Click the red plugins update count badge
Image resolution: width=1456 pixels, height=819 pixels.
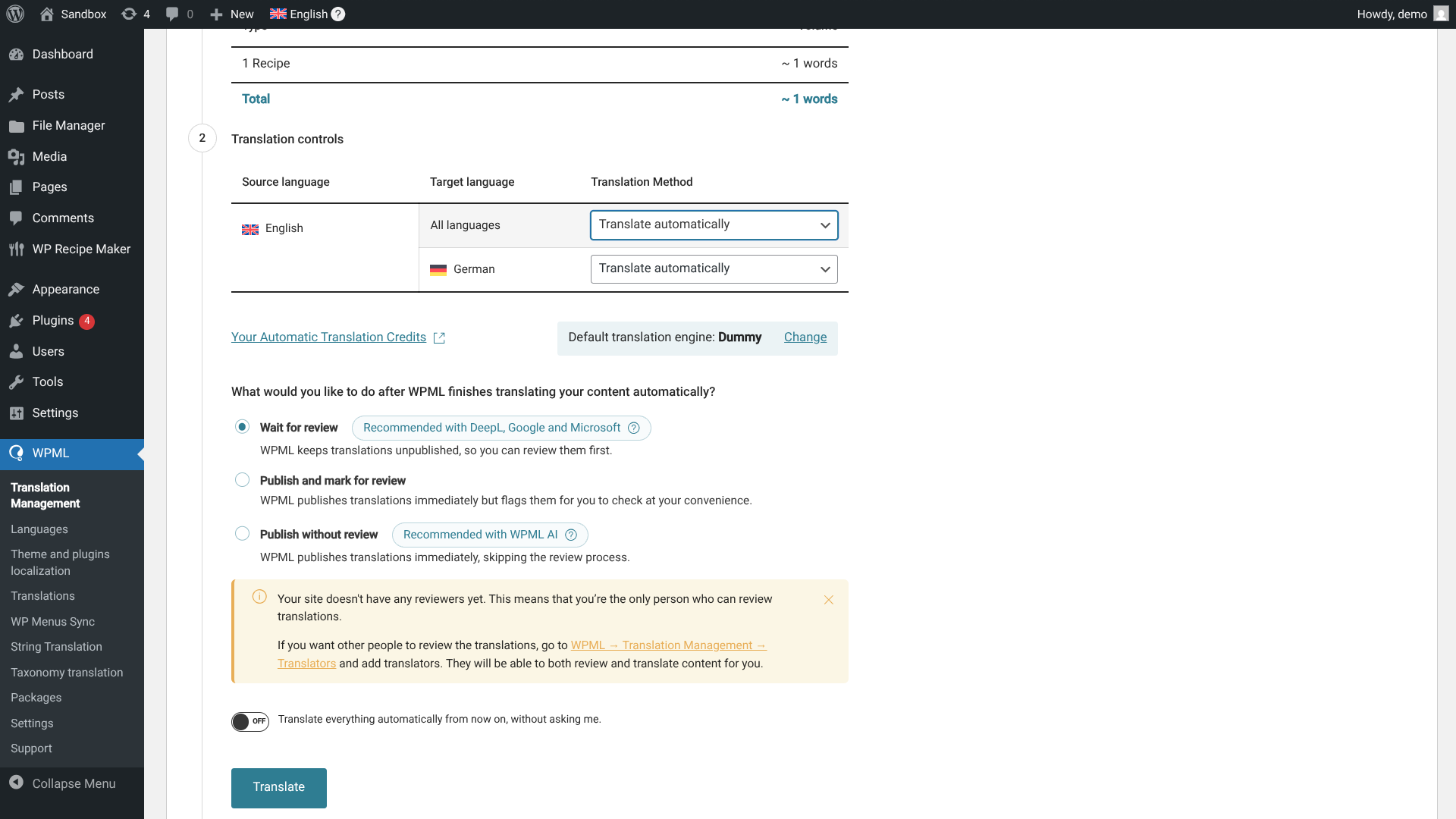click(x=87, y=321)
